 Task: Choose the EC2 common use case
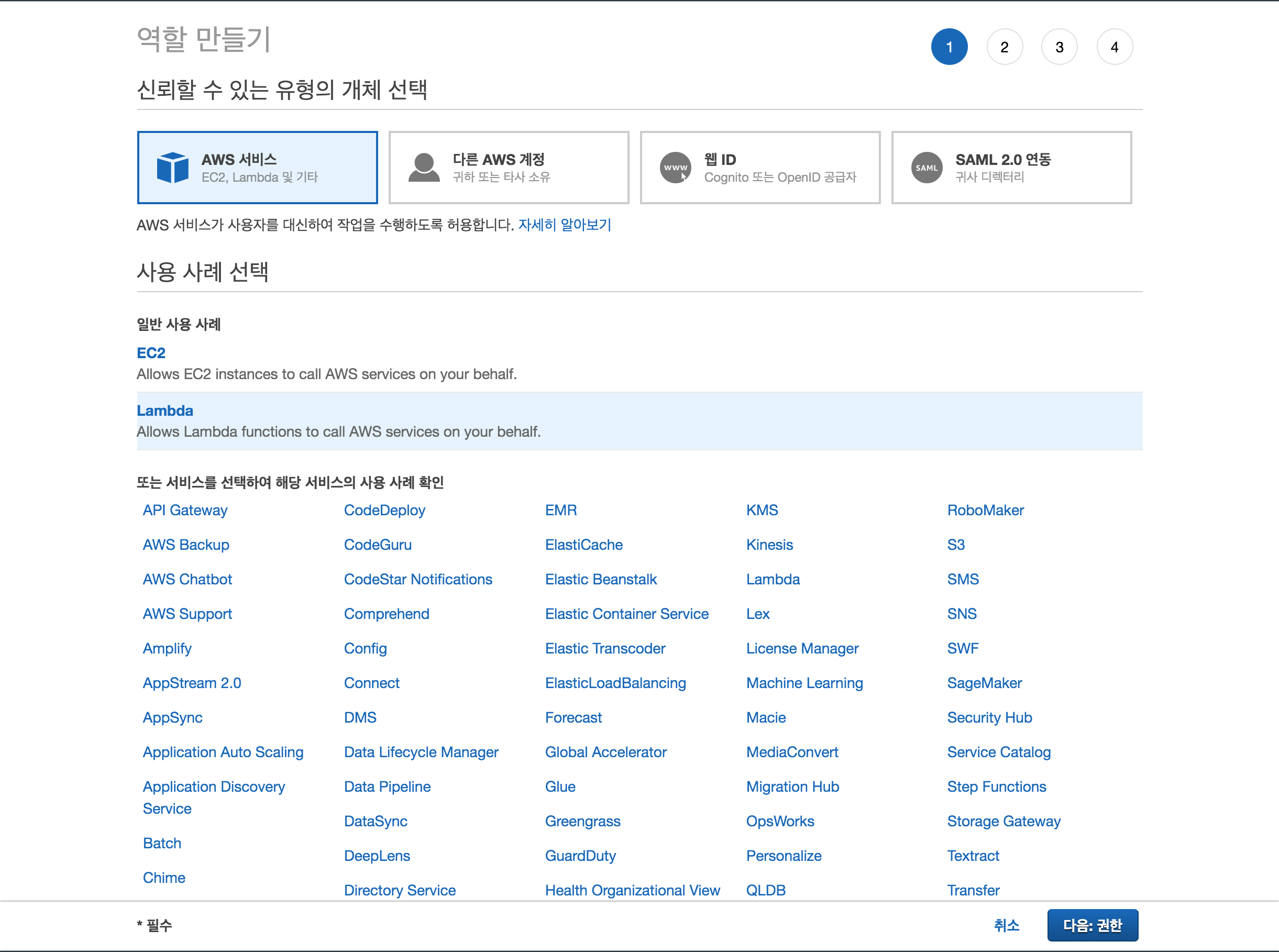(x=151, y=352)
